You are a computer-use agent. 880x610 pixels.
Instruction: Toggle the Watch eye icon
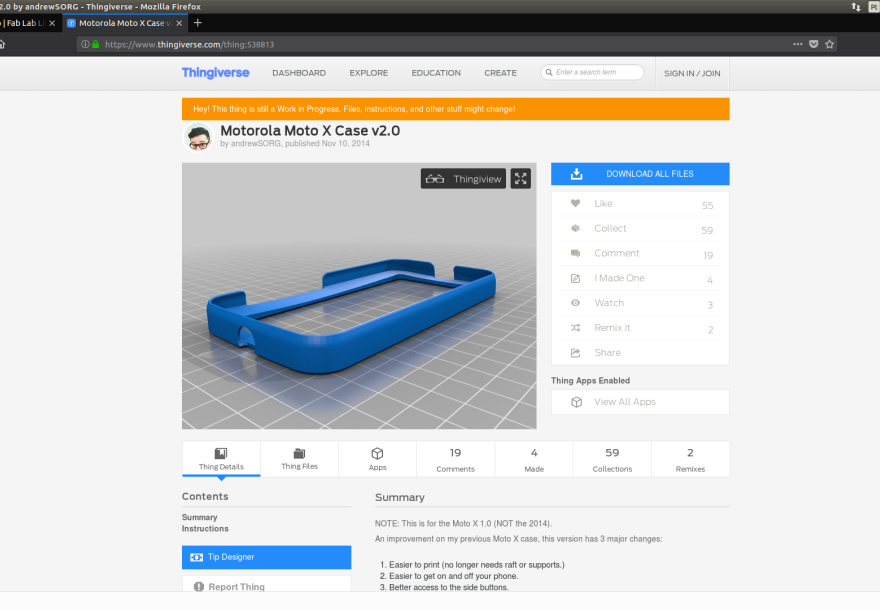575,303
